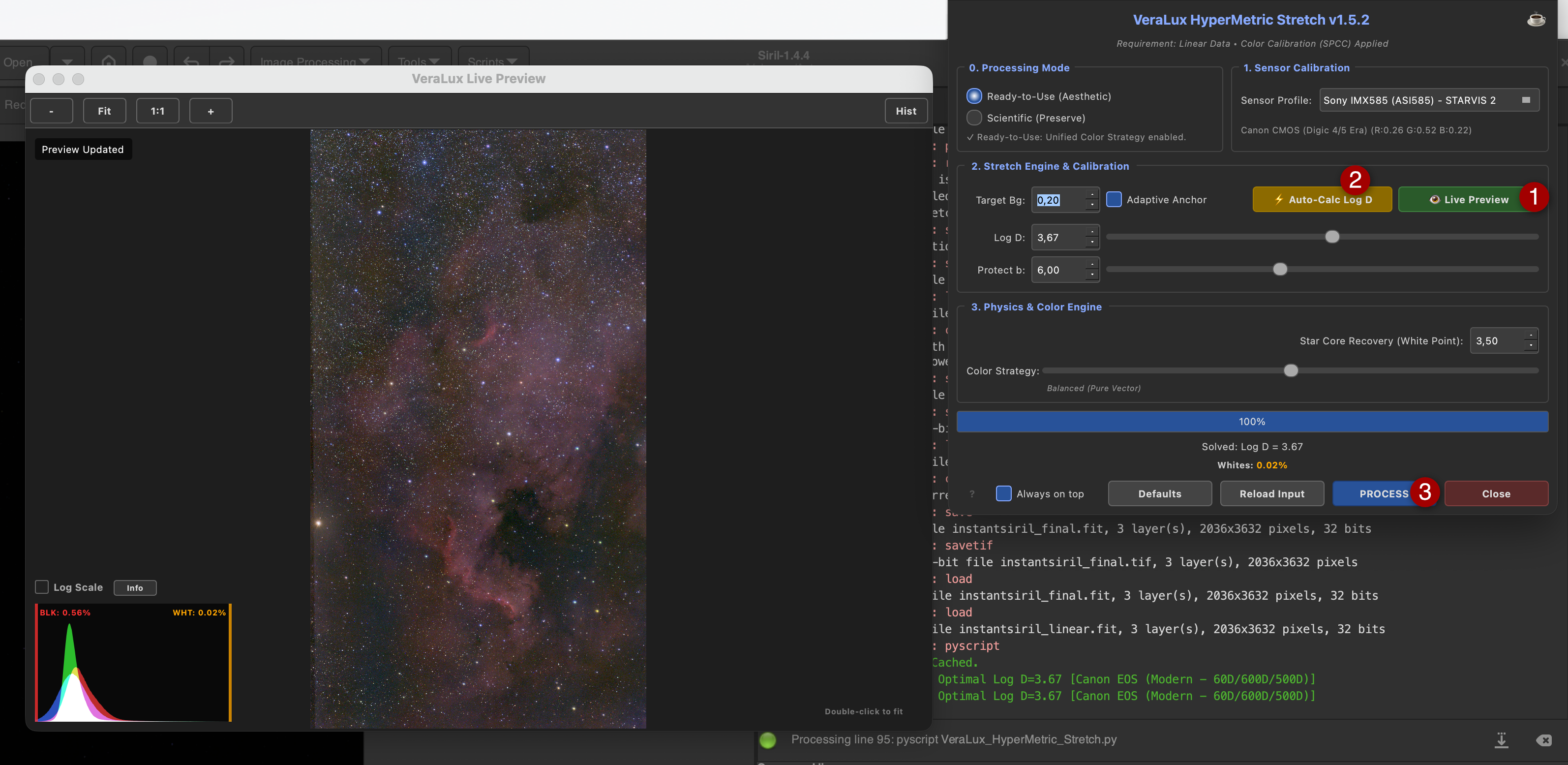Zoom out with the minus button
Screen dimensions: 1568x765
click(51, 111)
